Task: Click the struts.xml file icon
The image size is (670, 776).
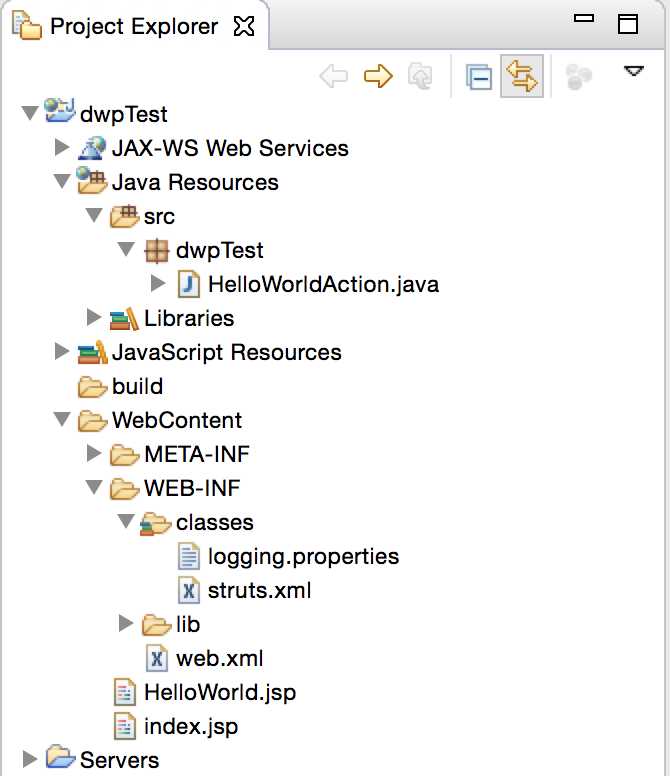Action: coord(188,590)
